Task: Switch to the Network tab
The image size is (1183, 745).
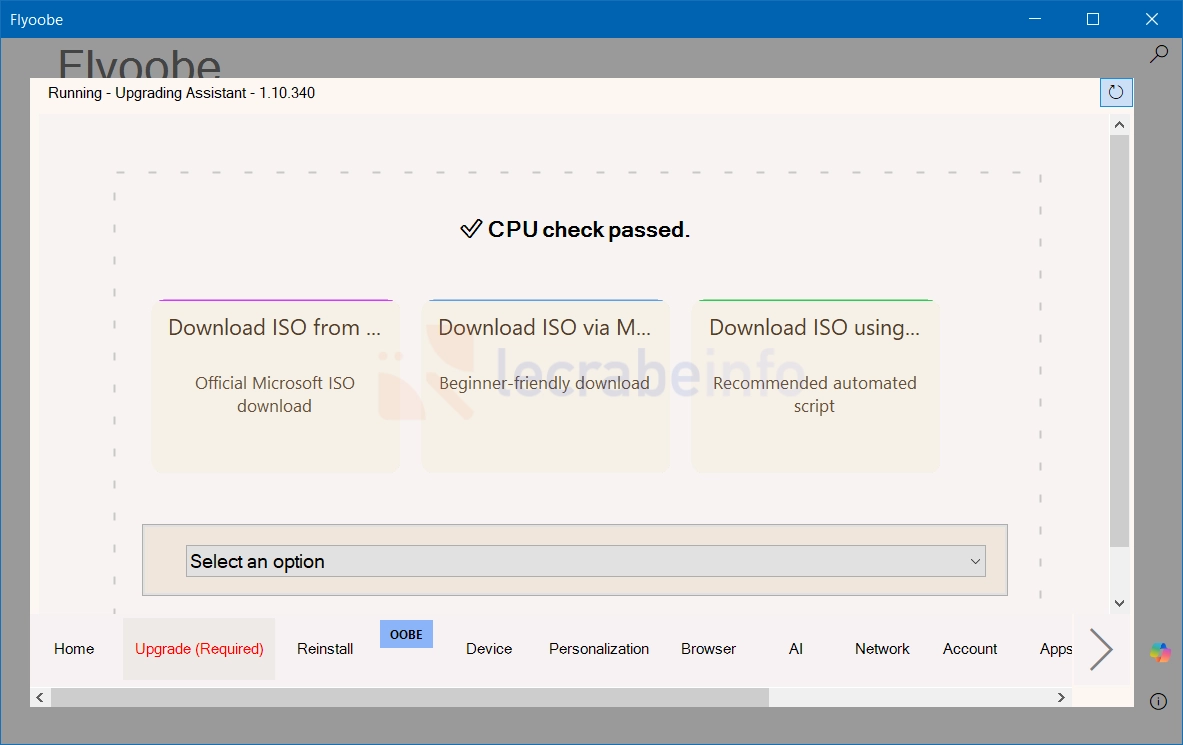Action: coord(882,649)
